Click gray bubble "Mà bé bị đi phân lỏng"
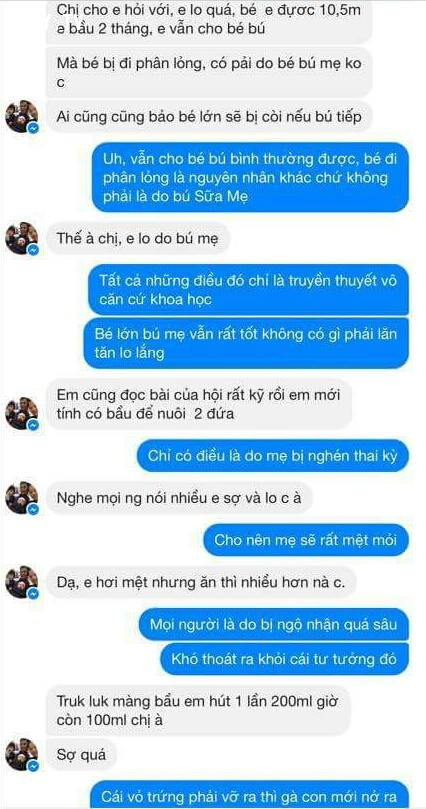 pyautogui.click(x=209, y=73)
